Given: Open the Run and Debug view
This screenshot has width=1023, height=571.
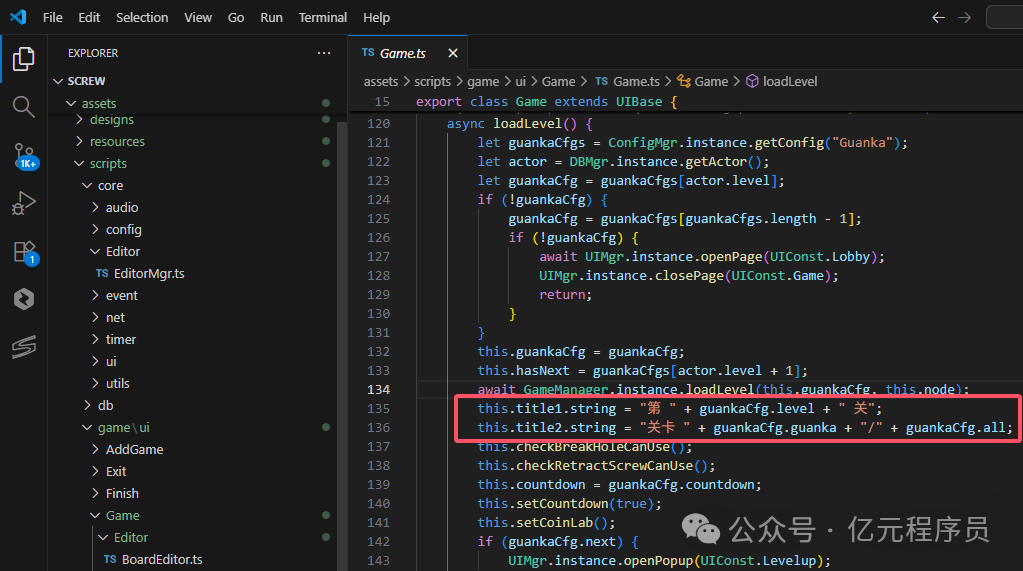Looking at the screenshot, I should (23, 203).
